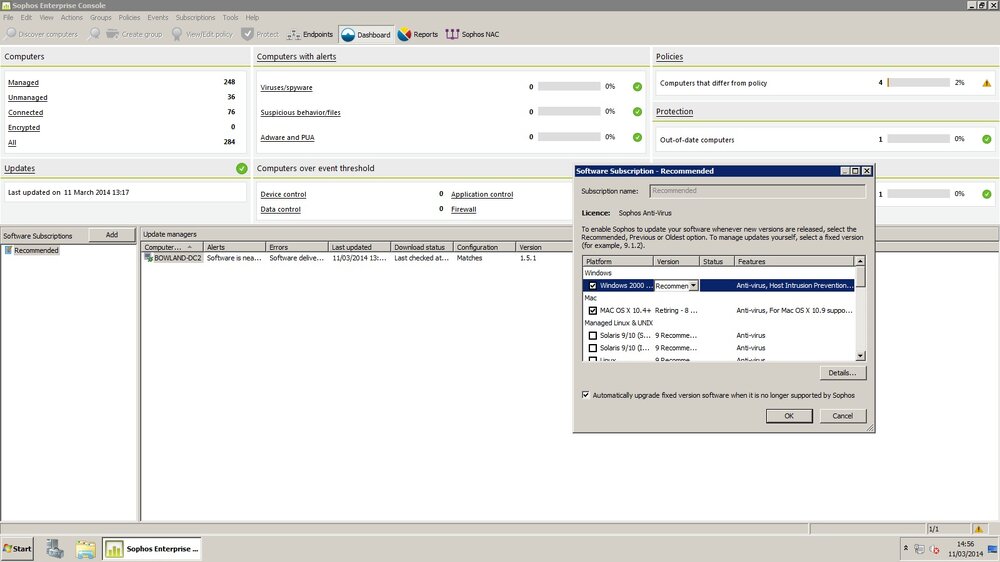Click OK in Software Subscription dialog
This screenshot has height=562, width=1000.
[789, 416]
